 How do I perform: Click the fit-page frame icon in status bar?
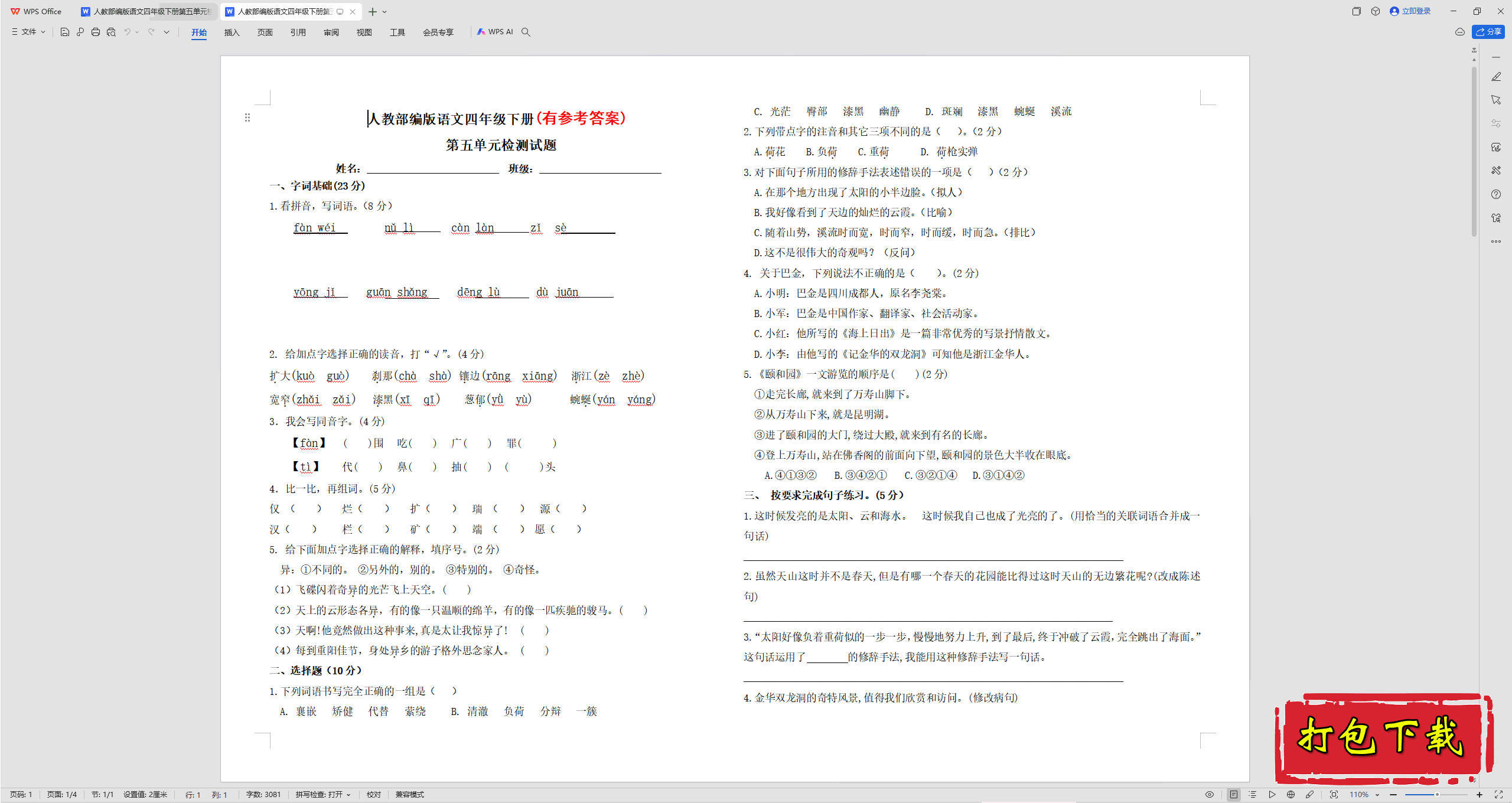click(1334, 795)
